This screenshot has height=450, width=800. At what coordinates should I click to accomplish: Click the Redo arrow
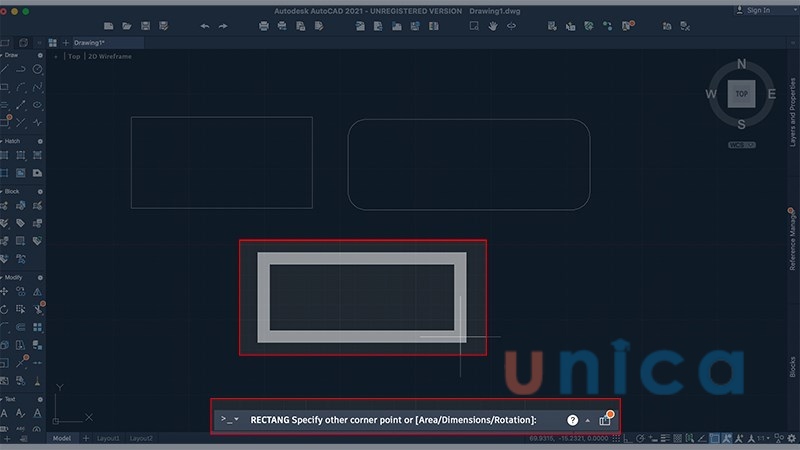(x=223, y=26)
